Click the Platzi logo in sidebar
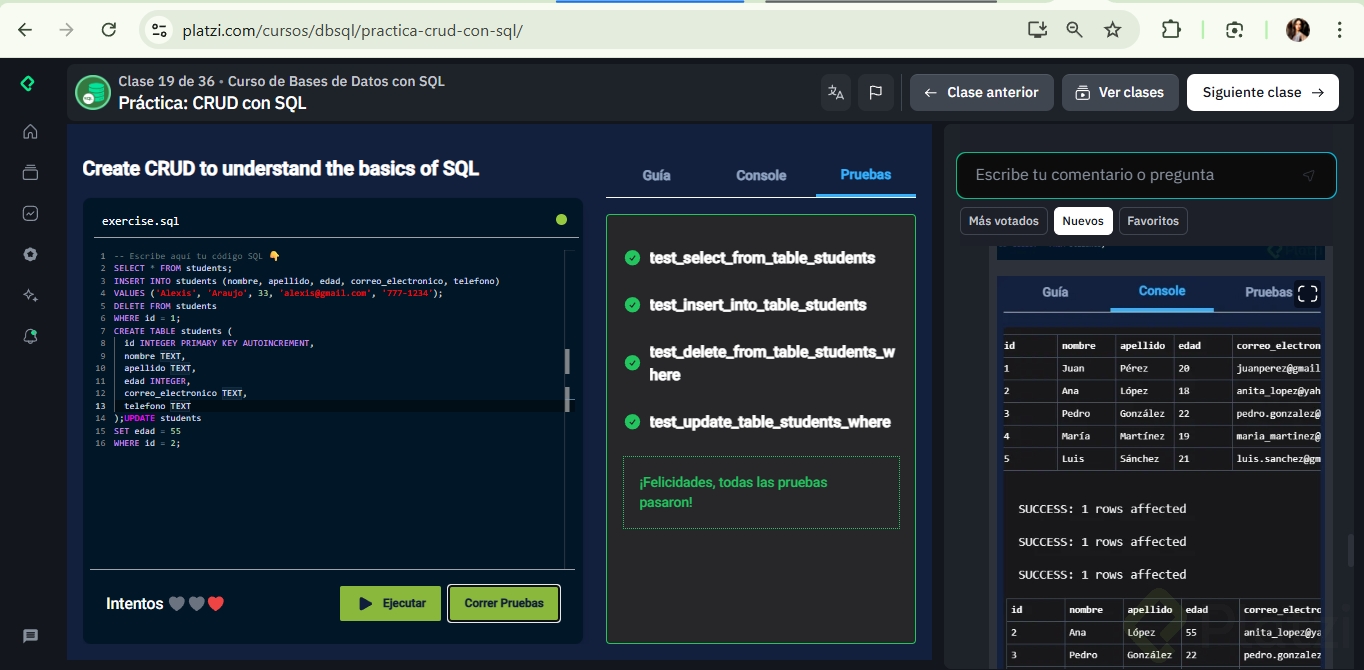The height and width of the screenshot is (670, 1364). coord(29,84)
